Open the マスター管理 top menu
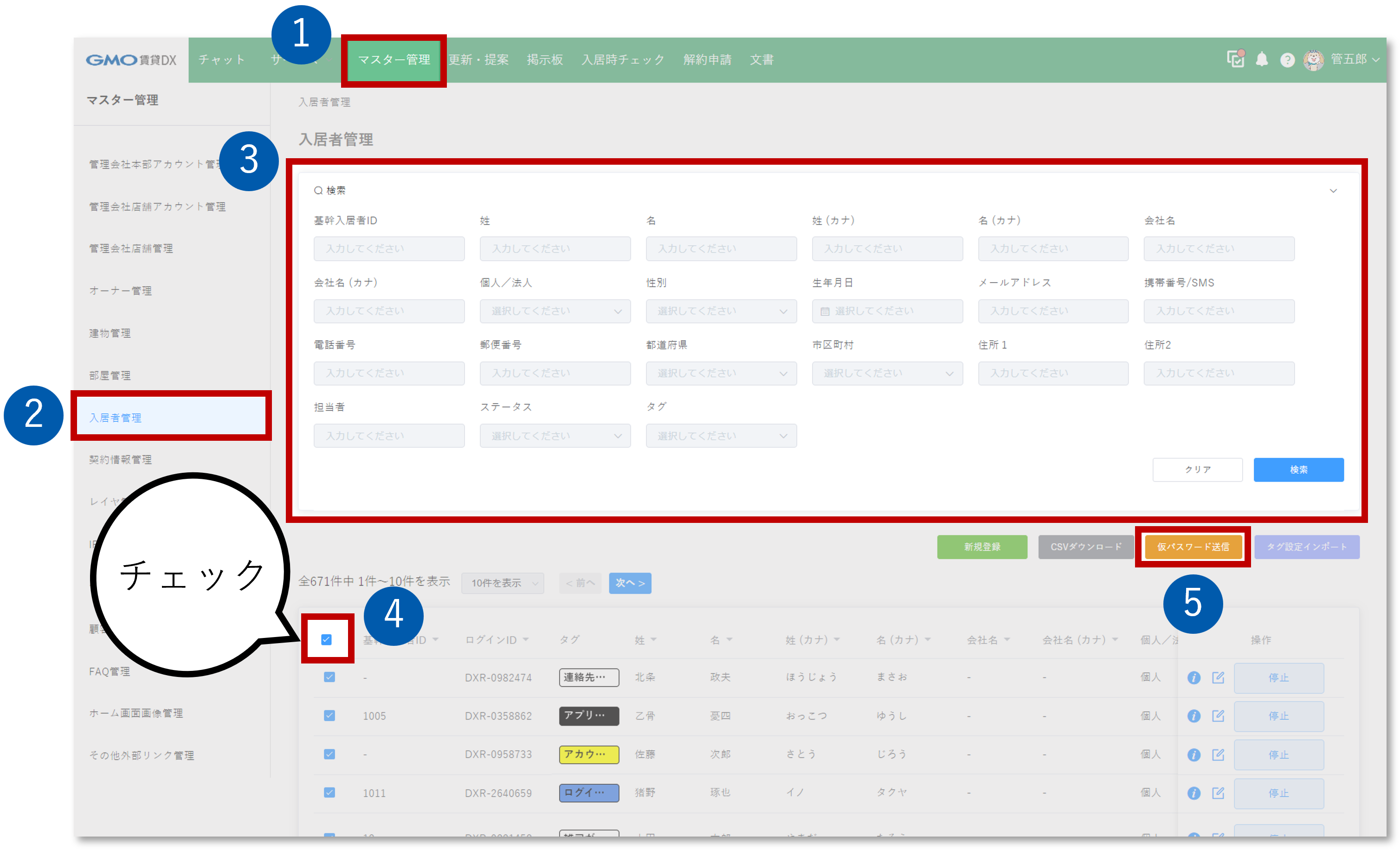The height and width of the screenshot is (850, 1400). [x=394, y=60]
